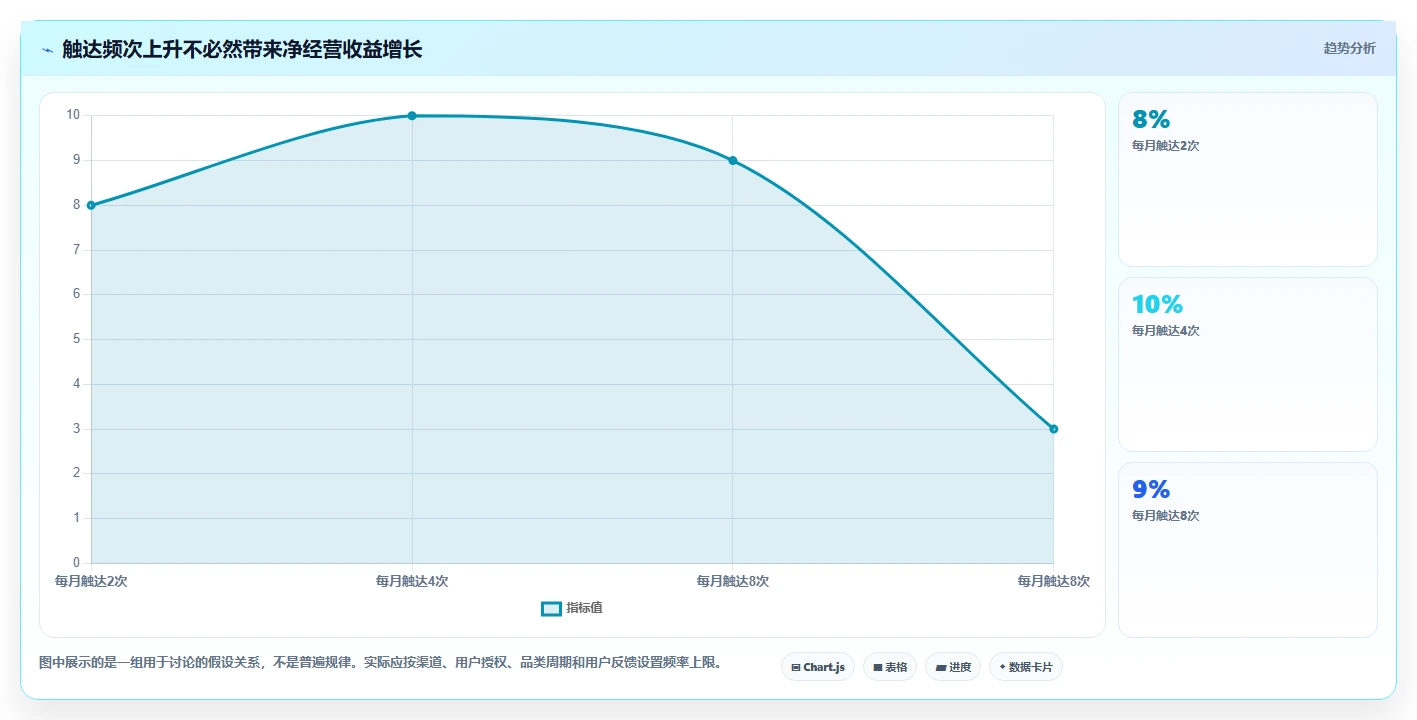Toggle the 指标值 legend color box

tap(551, 608)
